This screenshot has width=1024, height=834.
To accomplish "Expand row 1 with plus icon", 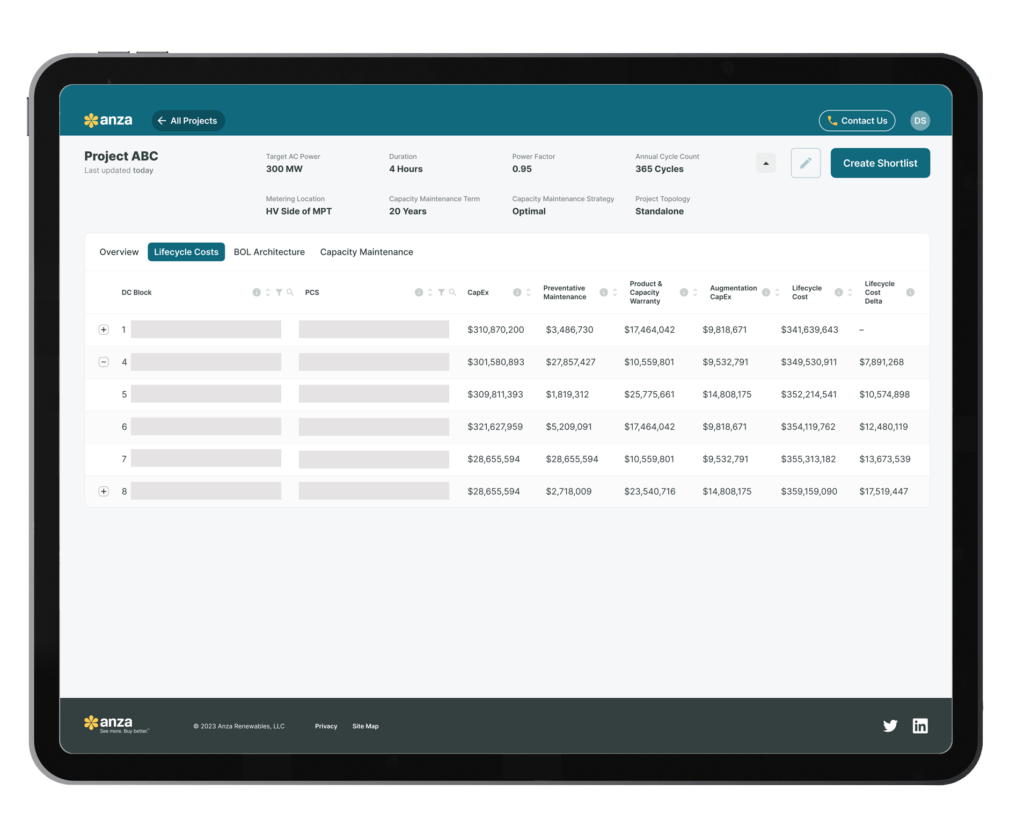I will point(103,330).
